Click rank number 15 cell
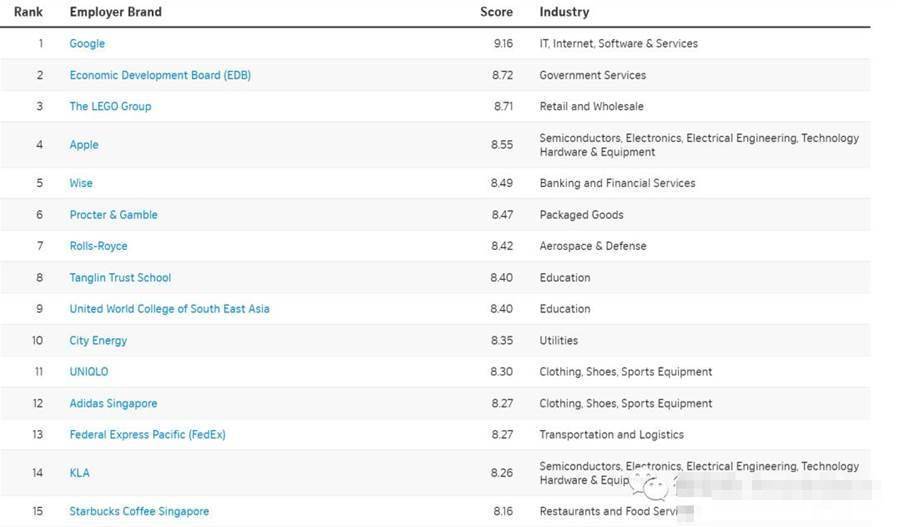This screenshot has height=527, width=900. [x=37, y=511]
